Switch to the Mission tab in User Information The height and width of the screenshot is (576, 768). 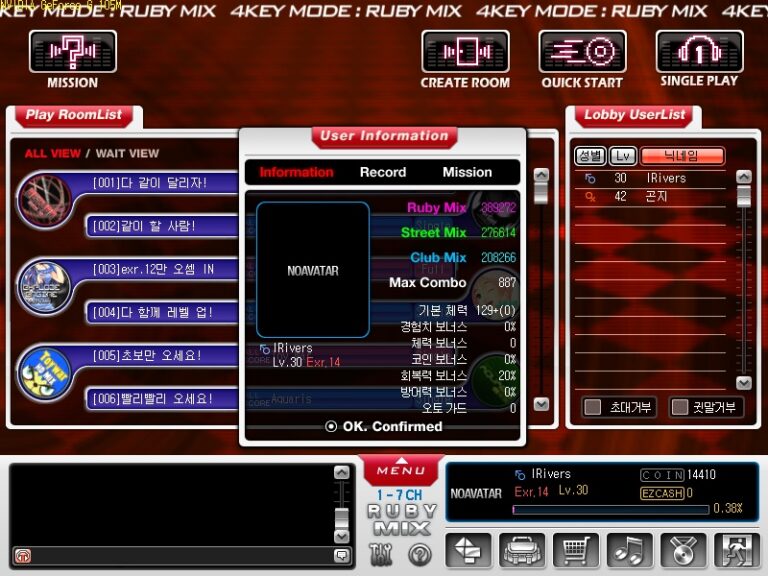tap(467, 172)
